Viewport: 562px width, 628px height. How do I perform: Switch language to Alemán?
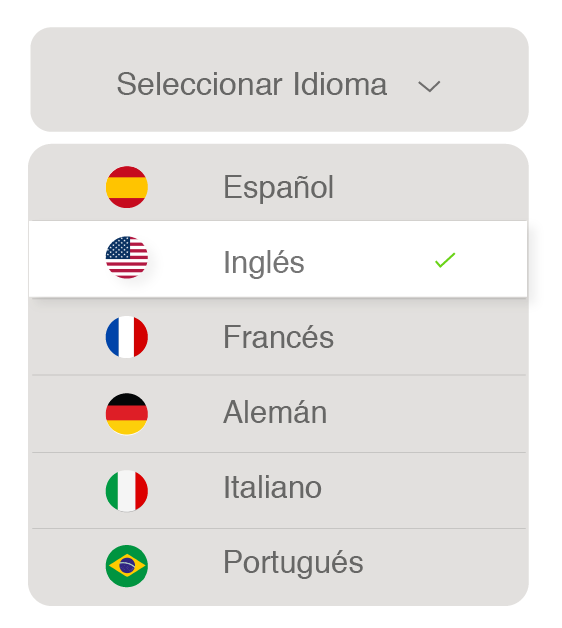pyautogui.click(x=278, y=414)
